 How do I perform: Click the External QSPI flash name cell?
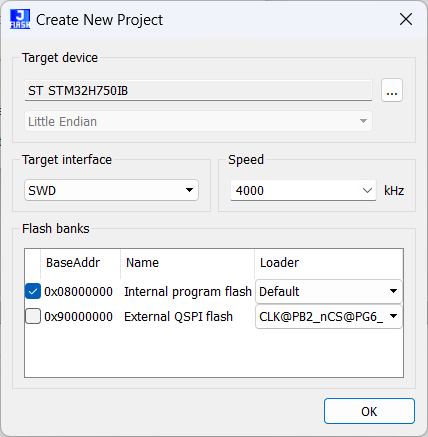coord(178,316)
